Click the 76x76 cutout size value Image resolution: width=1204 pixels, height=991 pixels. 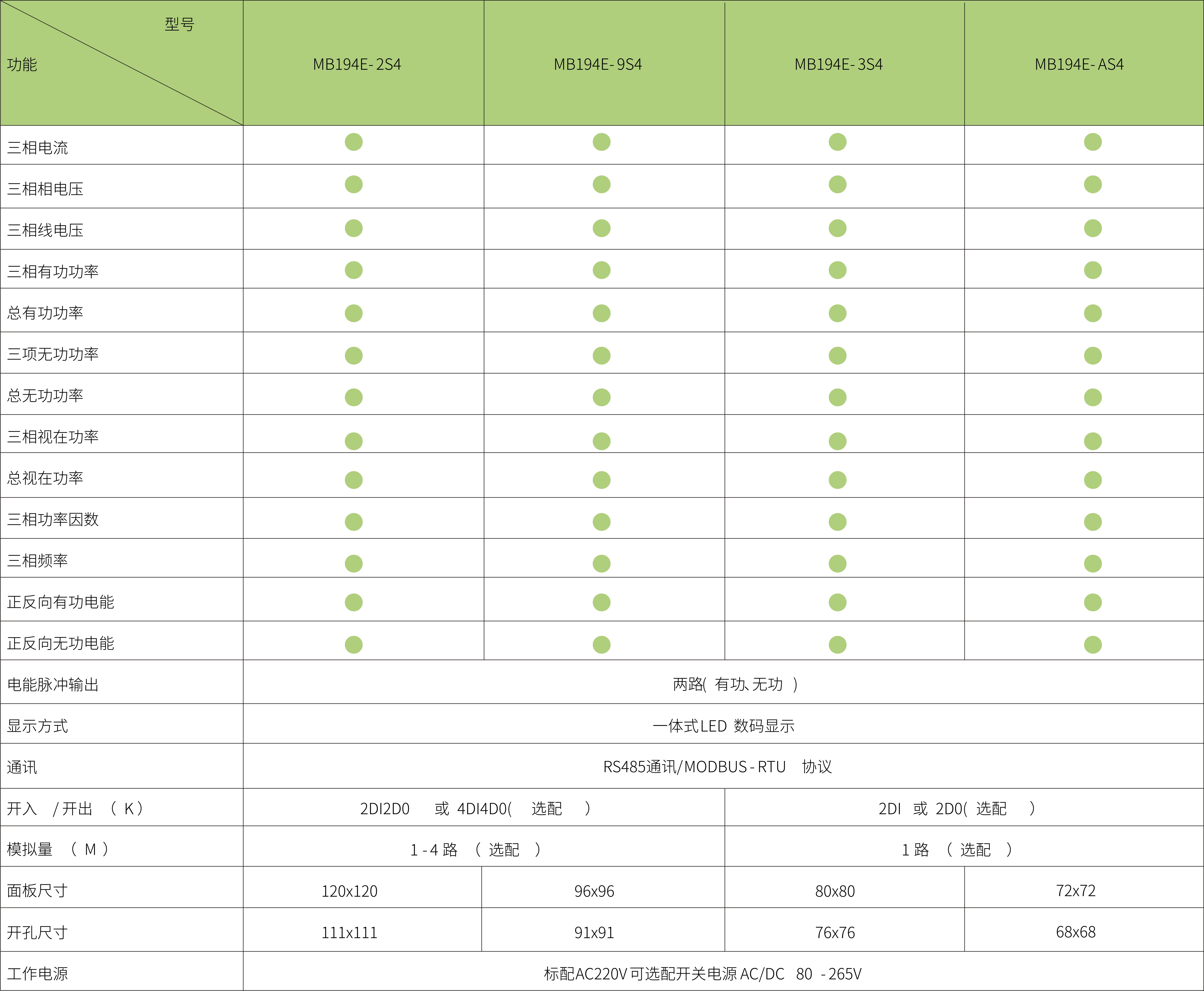point(835,933)
